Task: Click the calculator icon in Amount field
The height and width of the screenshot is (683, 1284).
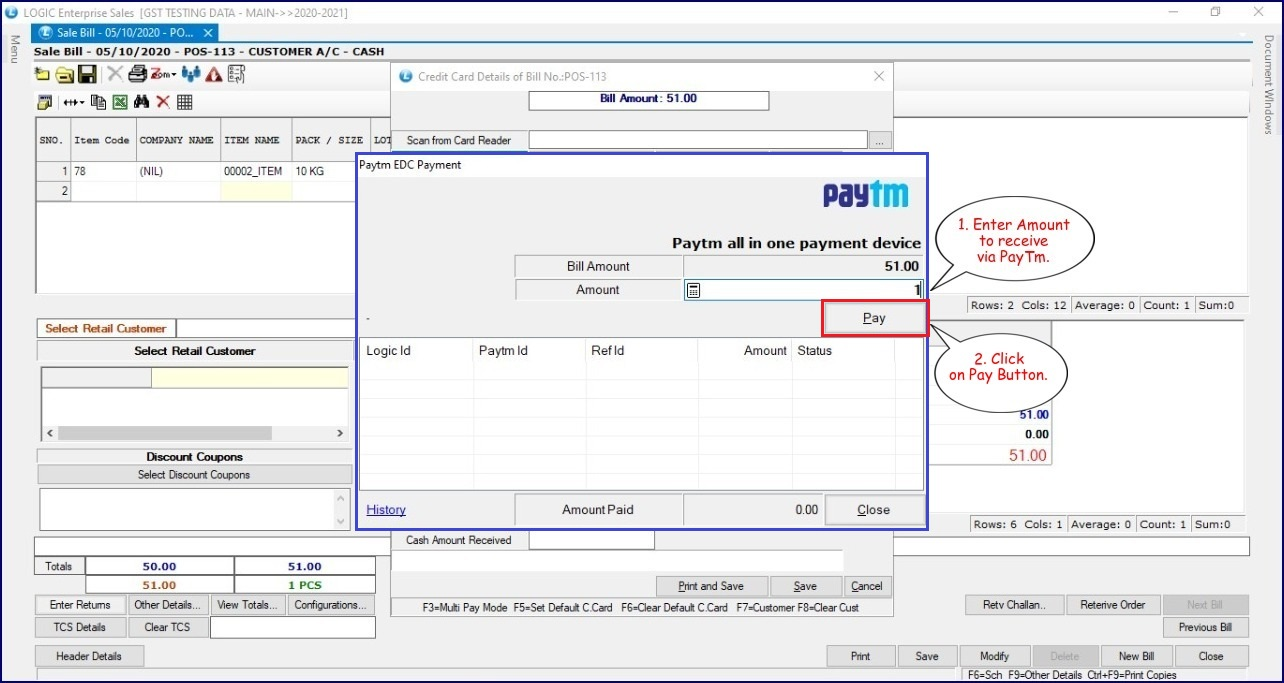Action: tap(694, 290)
